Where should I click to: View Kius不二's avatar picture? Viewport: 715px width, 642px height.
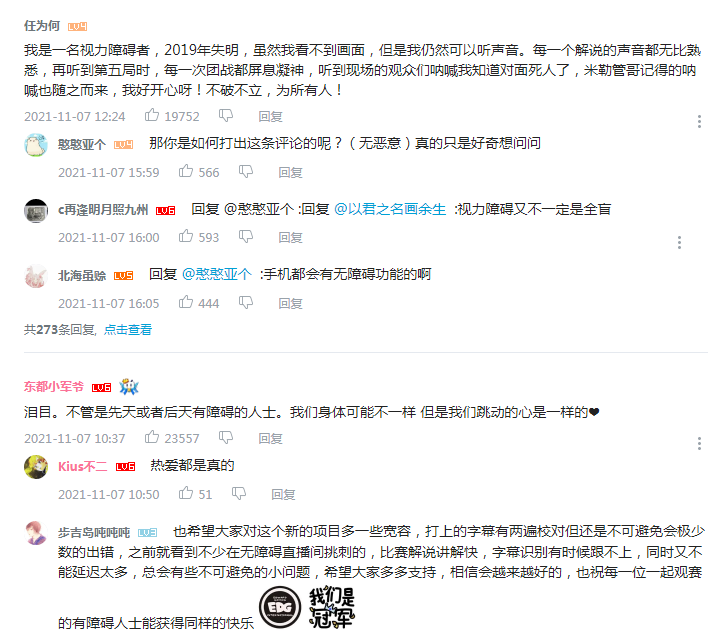[36, 467]
